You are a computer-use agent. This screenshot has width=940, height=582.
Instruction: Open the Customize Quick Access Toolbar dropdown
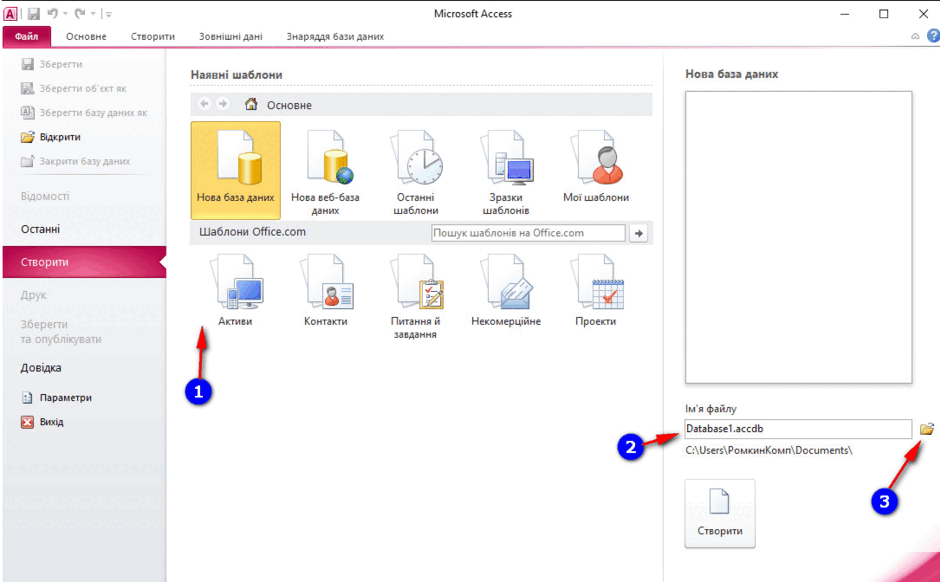109,14
